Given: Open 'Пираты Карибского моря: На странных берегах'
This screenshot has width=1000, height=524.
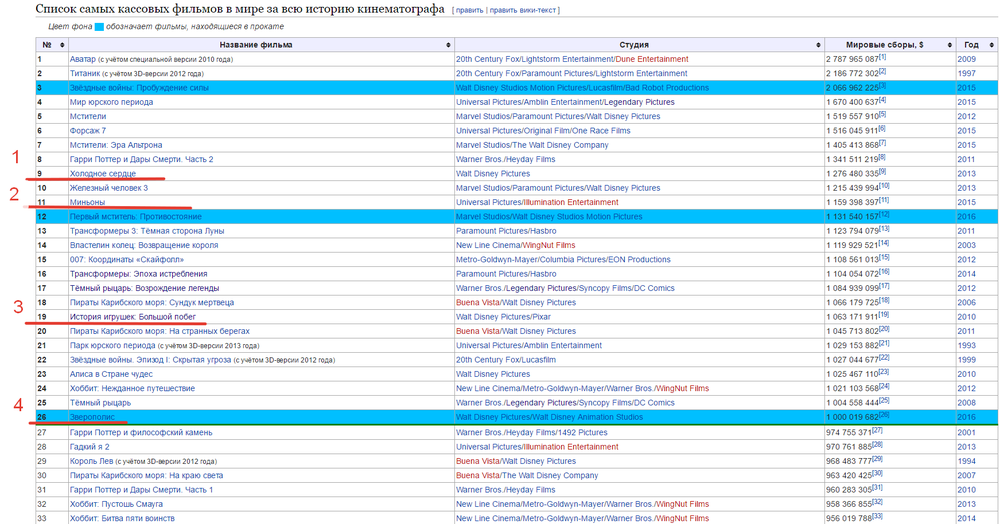Looking at the screenshot, I should click(159, 331).
